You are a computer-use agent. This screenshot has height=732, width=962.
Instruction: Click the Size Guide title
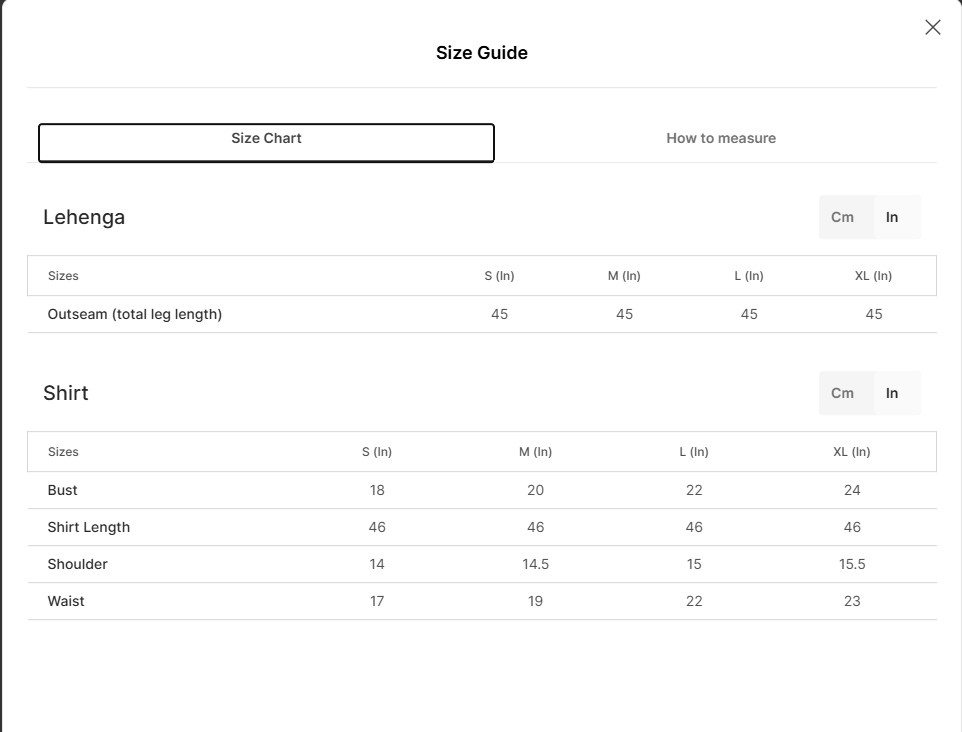click(481, 53)
